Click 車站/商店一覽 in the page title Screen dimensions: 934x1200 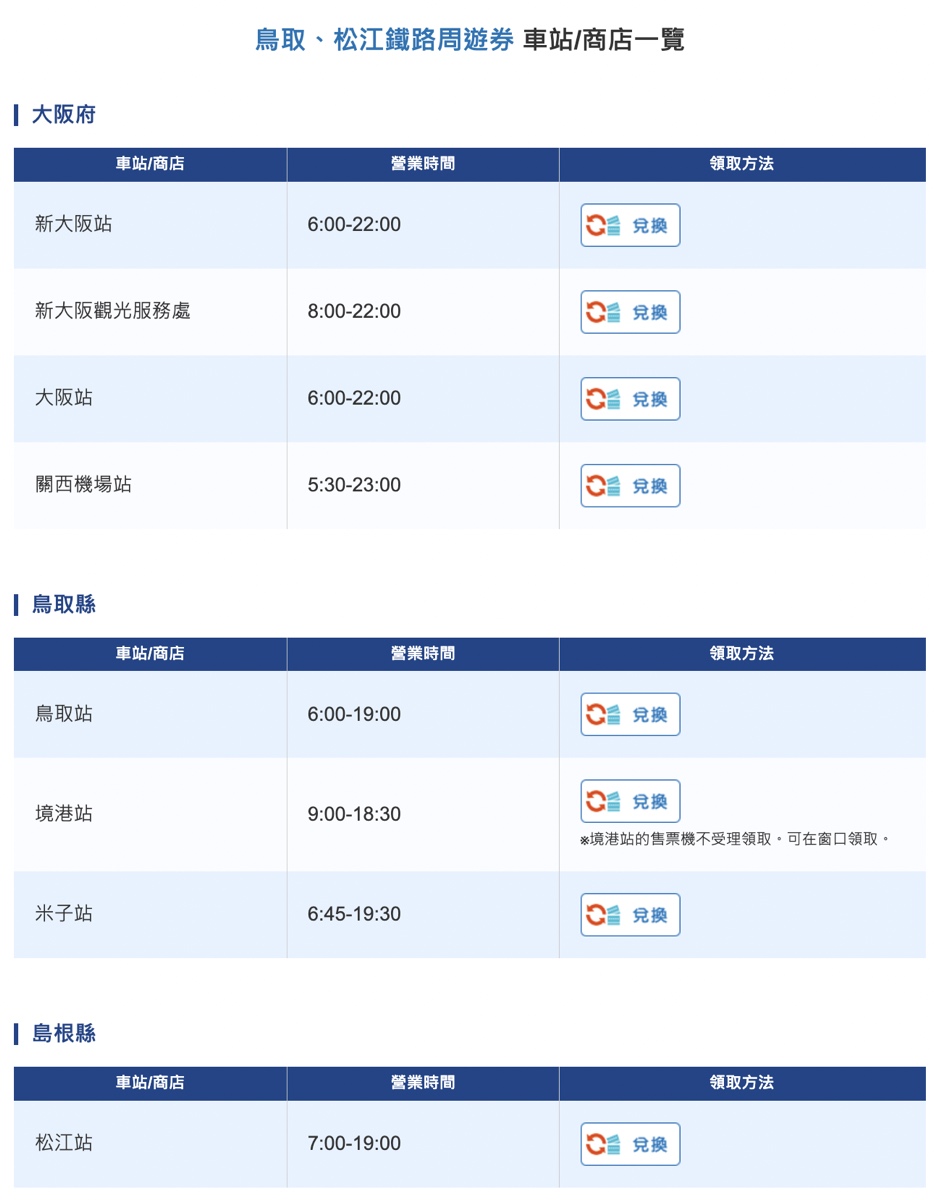[x=603, y=40]
